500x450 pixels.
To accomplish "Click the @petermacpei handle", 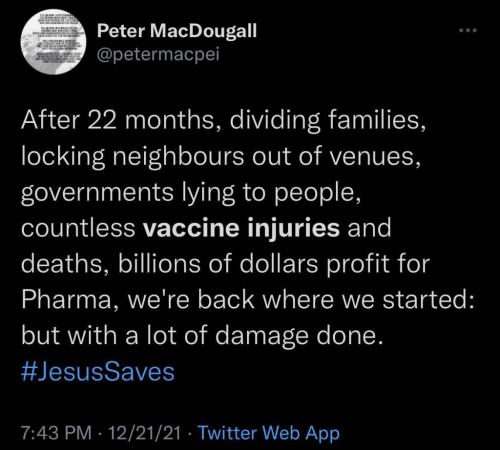I will [158, 54].
